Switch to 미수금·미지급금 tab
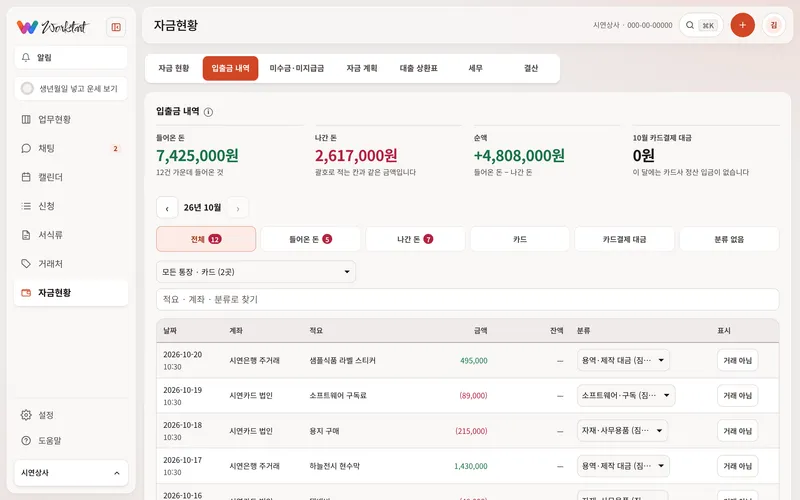The height and width of the screenshot is (500, 800). [x=297, y=68]
